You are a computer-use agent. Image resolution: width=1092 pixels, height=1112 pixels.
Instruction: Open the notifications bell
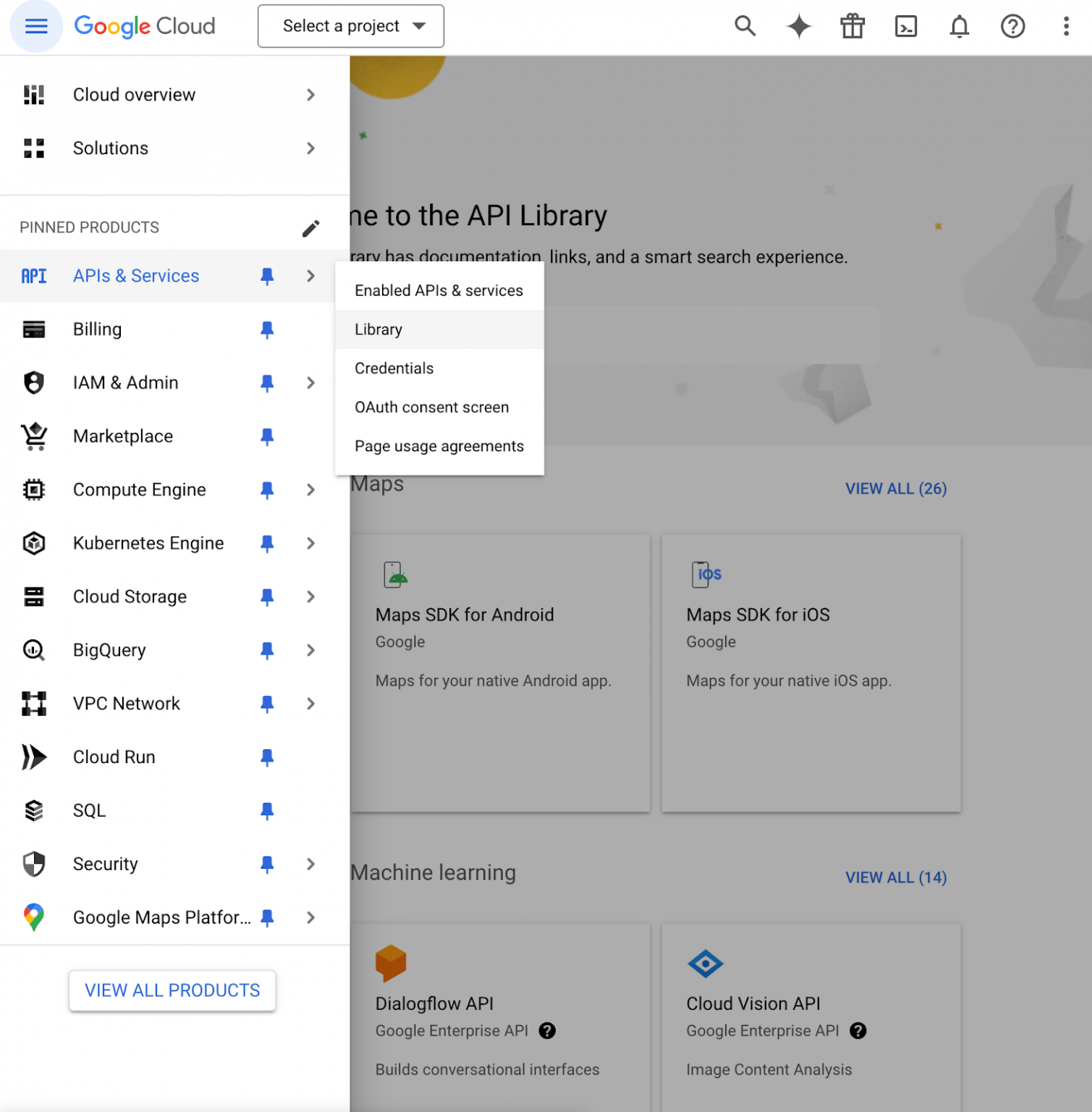tap(959, 26)
